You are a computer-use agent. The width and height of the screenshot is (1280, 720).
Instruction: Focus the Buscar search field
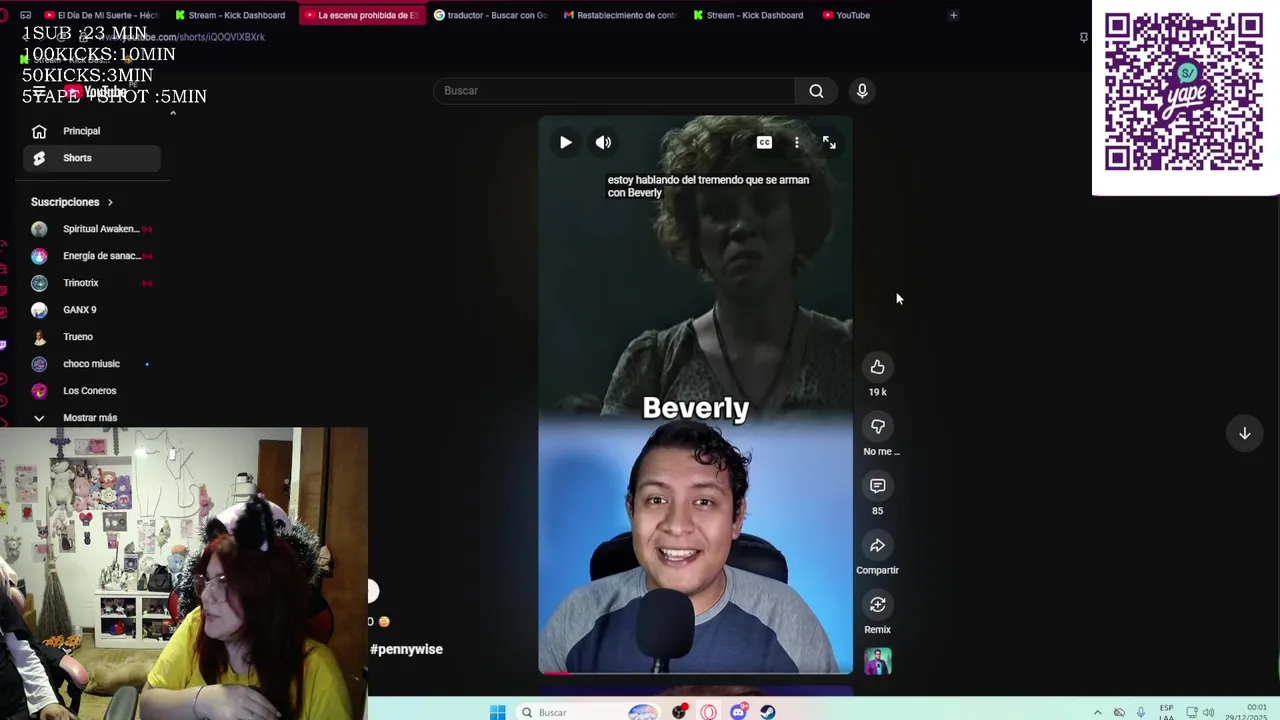(x=615, y=91)
